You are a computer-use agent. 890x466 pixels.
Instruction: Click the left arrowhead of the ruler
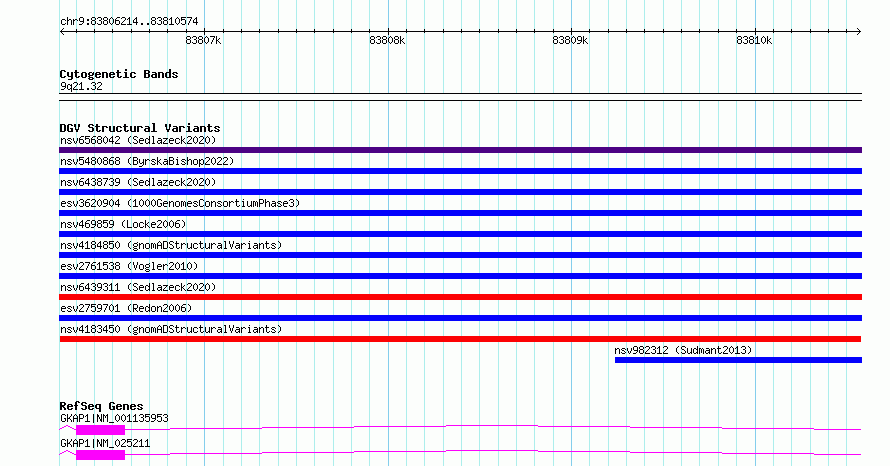[62, 32]
